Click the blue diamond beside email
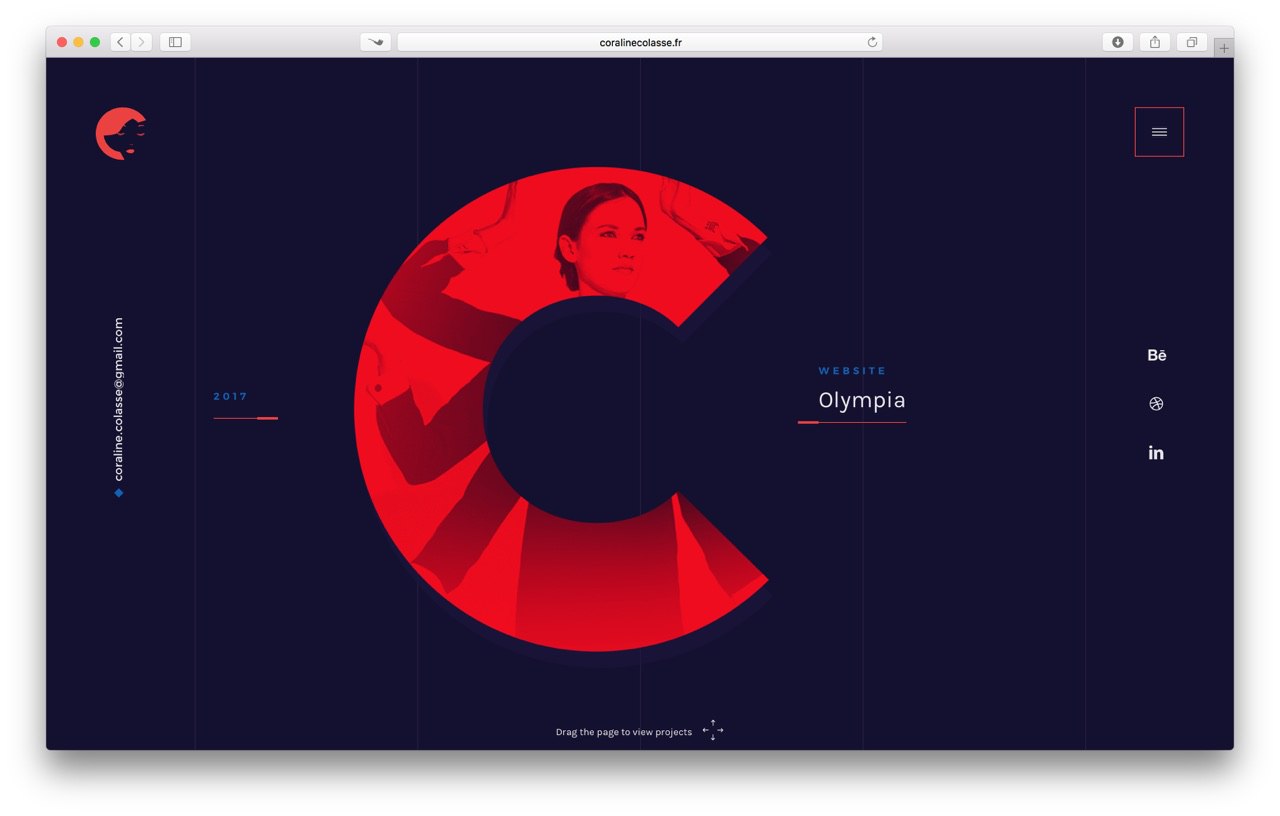1280x816 pixels. click(x=119, y=492)
